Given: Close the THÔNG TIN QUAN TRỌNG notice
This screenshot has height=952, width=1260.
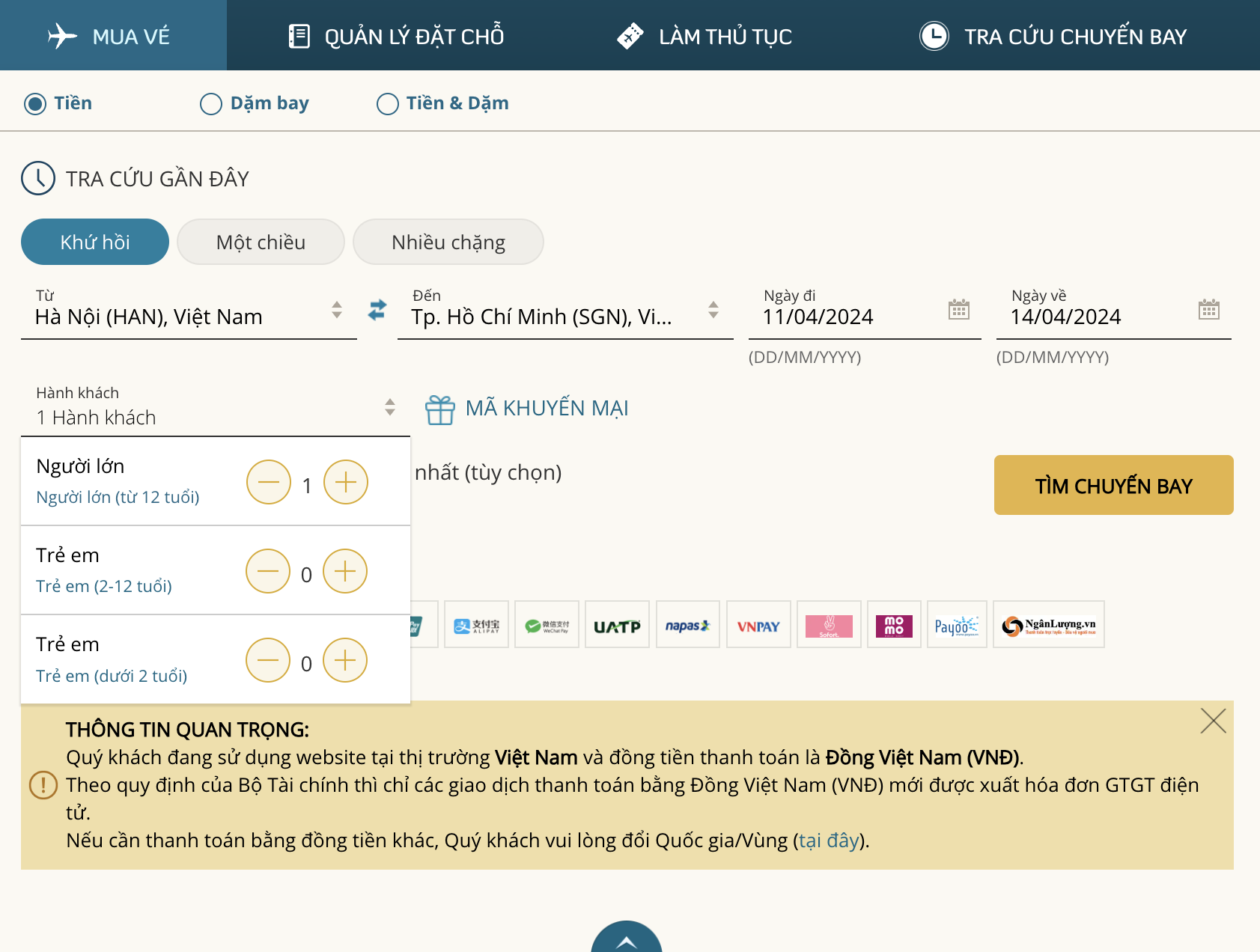Looking at the screenshot, I should [1213, 721].
